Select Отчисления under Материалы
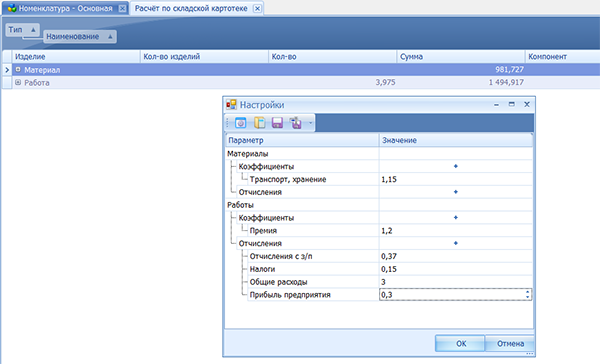The width and height of the screenshot is (600, 364). (260, 192)
